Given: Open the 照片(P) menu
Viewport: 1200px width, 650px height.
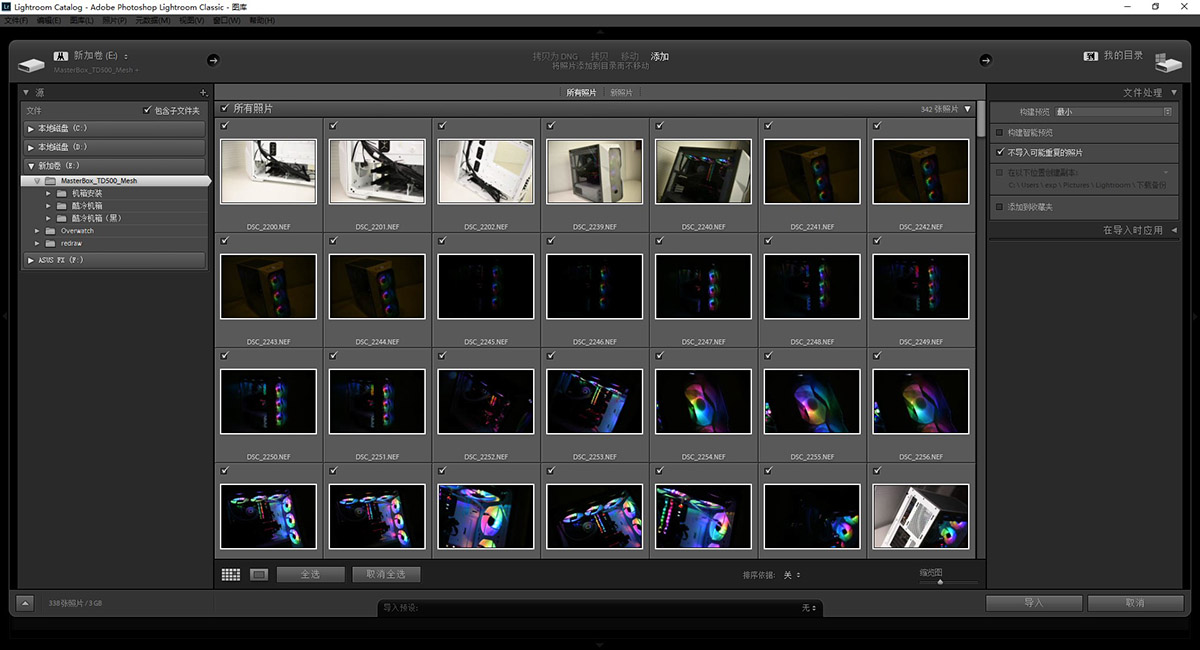Looking at the screenshot, I should [114, 20].
